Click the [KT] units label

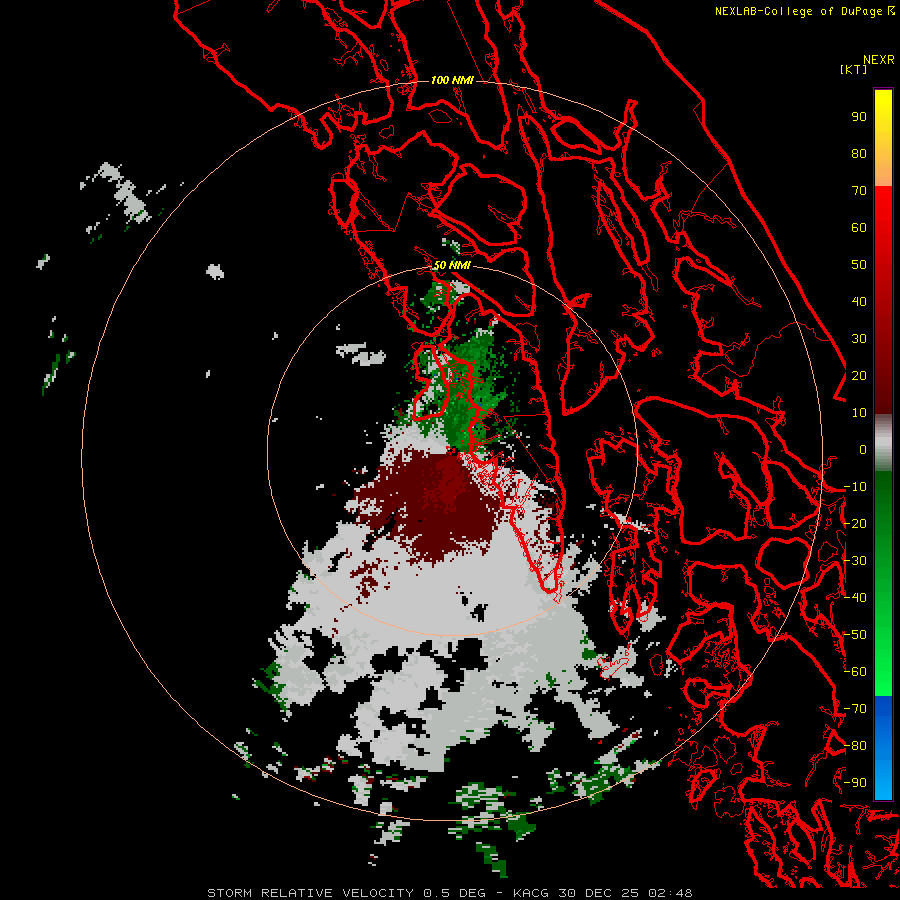(x=854, y=69)
